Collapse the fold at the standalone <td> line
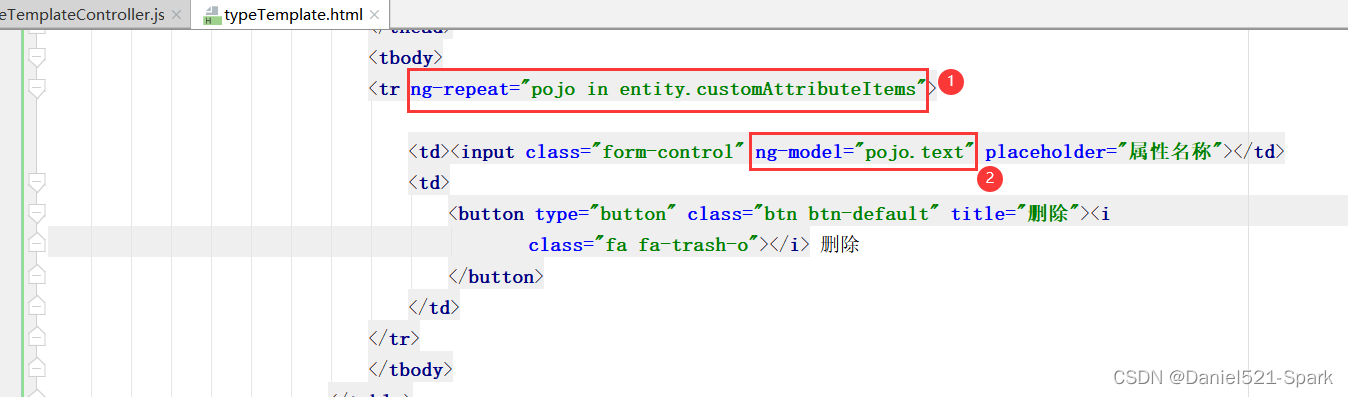 click(37, 183)
